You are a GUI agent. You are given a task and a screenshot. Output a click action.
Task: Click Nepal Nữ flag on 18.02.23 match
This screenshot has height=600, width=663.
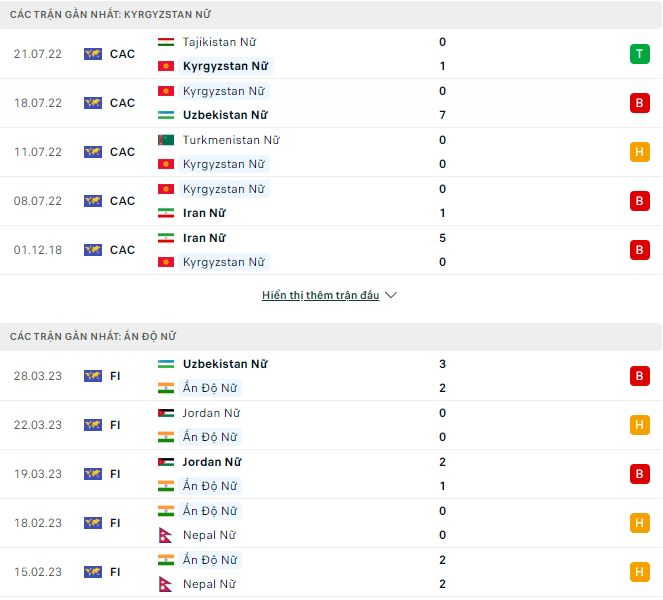click(x=166, y=535)
